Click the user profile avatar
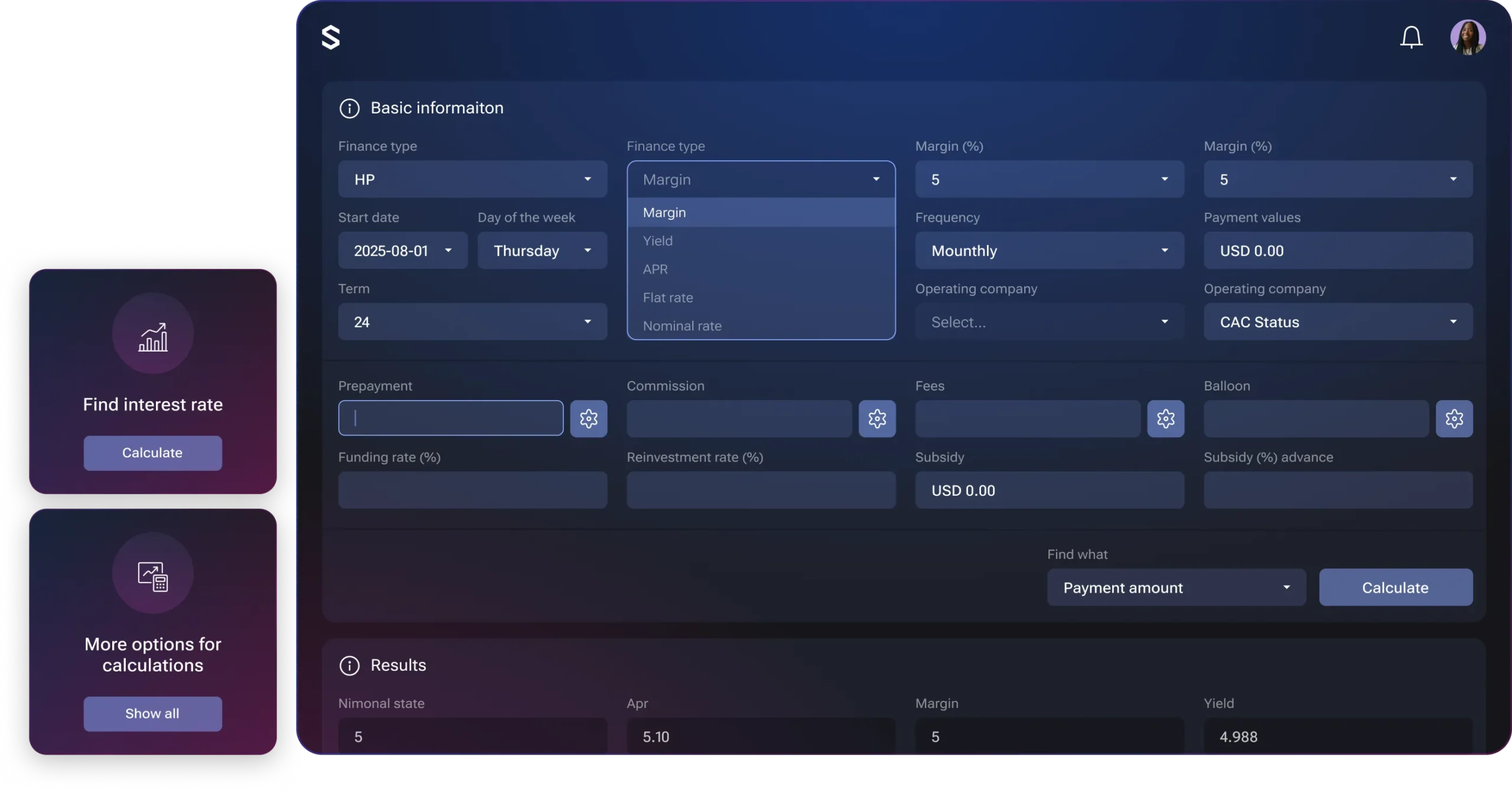This screenshot has width=1512, height=790. coord(1468,37)
